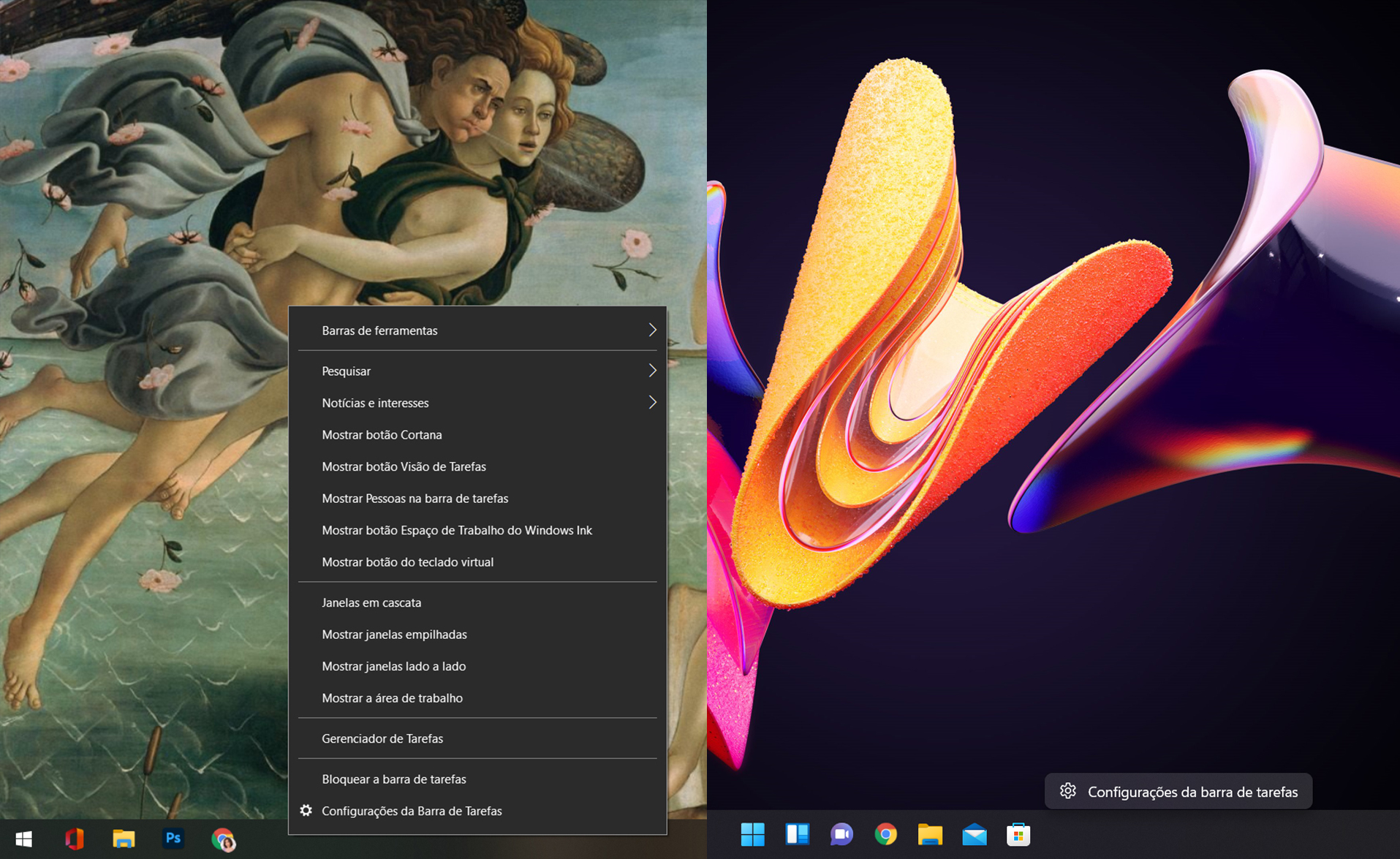Click the Pesquisar label

pyautogui.click(x=346, y=371)
